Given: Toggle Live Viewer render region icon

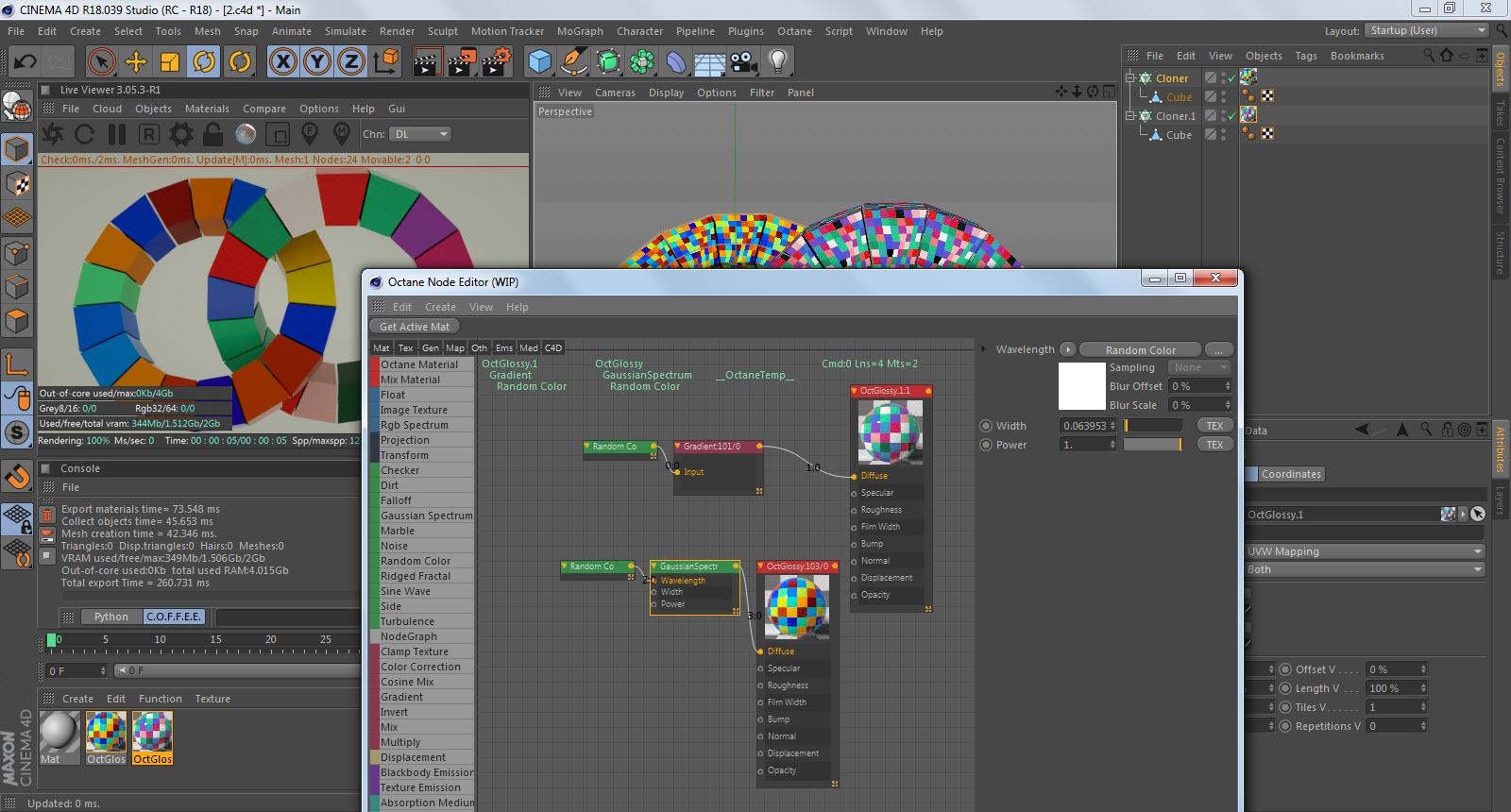Looking at the screenshot, I should [x=278, y=134].
